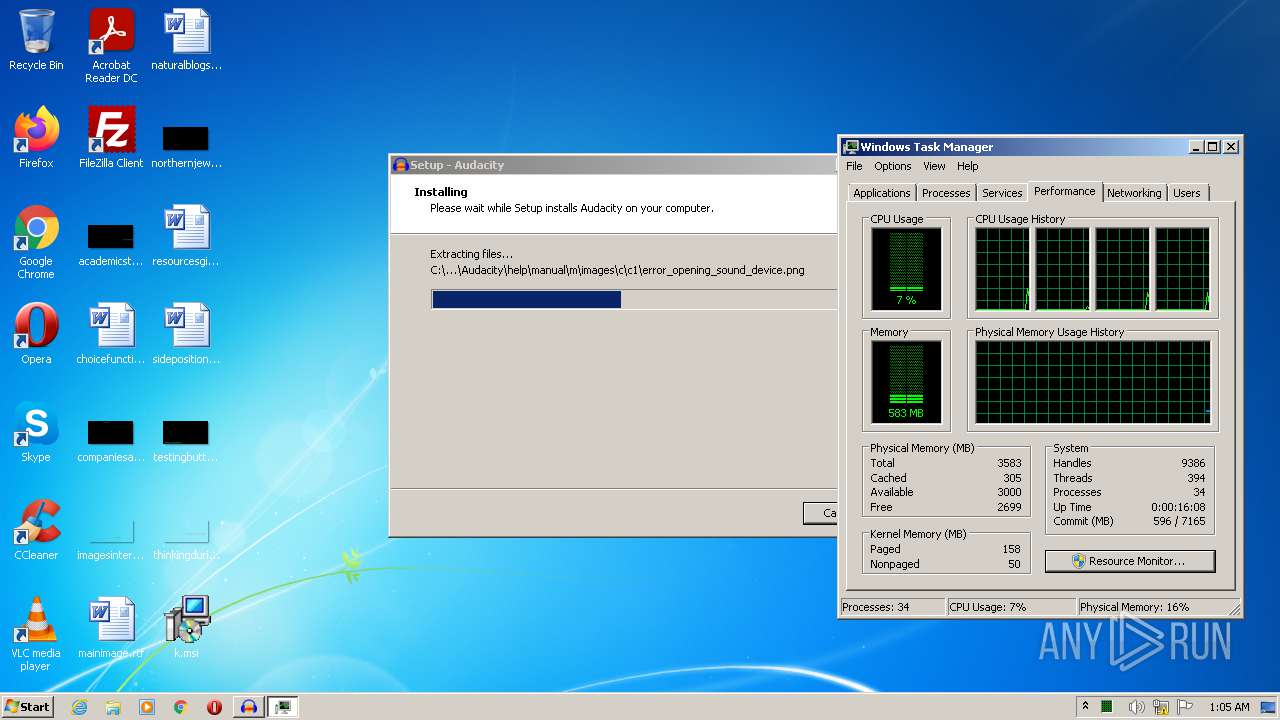The image size is (1280, 720).
Task: Open Internet Explorer from the taskbar
Action: point(79,707)
